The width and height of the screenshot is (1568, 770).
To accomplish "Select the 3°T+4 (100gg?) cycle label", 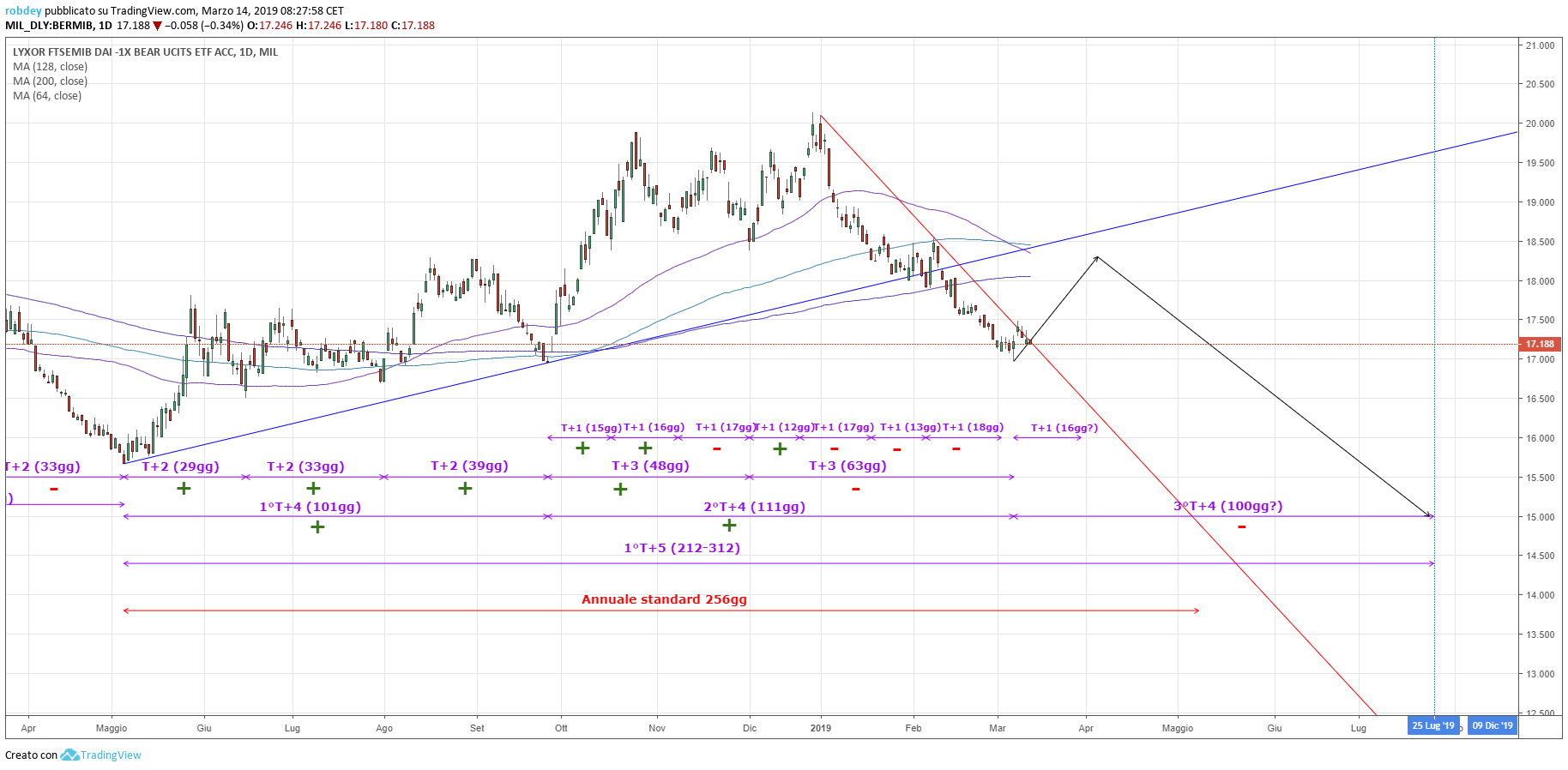I will pos(1228,506).
